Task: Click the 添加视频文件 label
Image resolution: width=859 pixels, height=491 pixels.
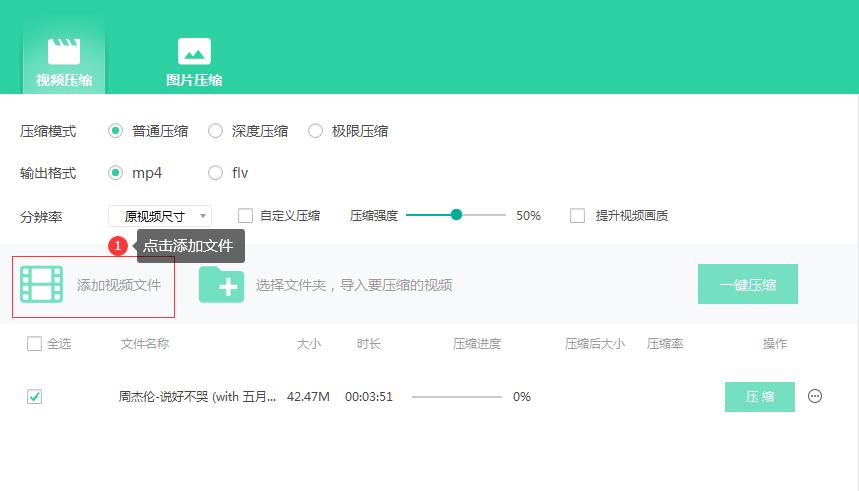Action: [119, 285]
